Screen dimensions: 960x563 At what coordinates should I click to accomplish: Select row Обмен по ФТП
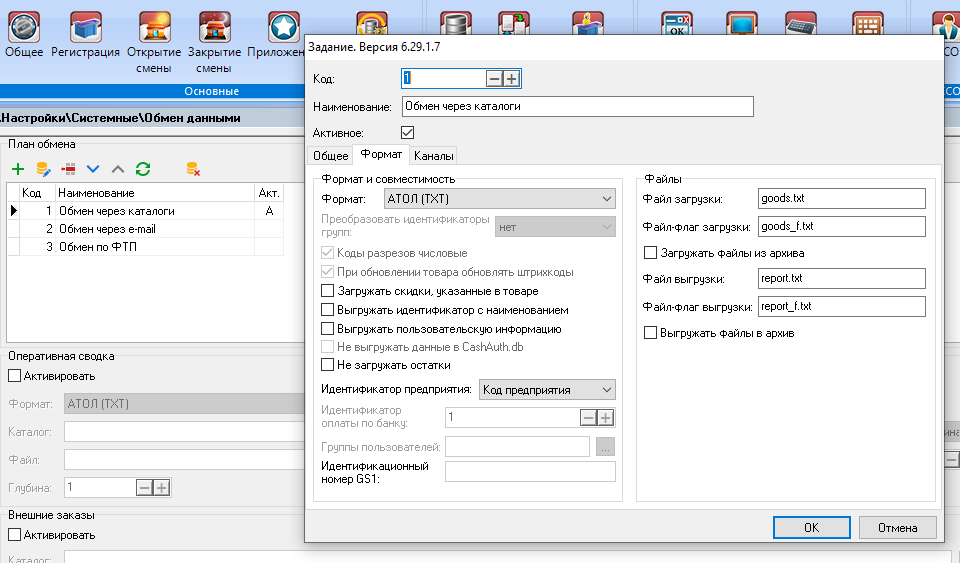(x=146, y=247)
